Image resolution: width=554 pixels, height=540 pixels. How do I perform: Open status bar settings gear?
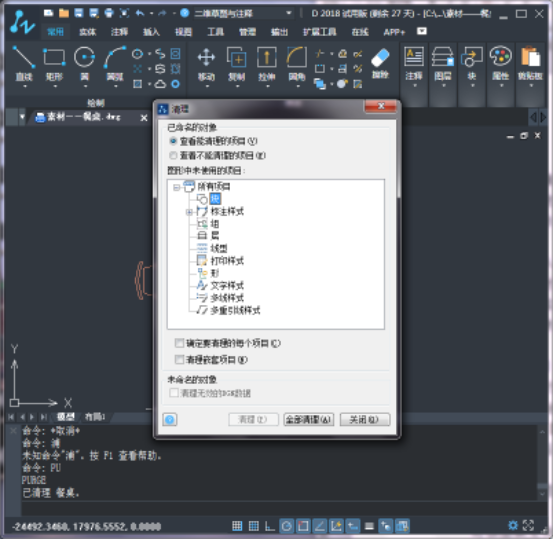coord(513,526)
